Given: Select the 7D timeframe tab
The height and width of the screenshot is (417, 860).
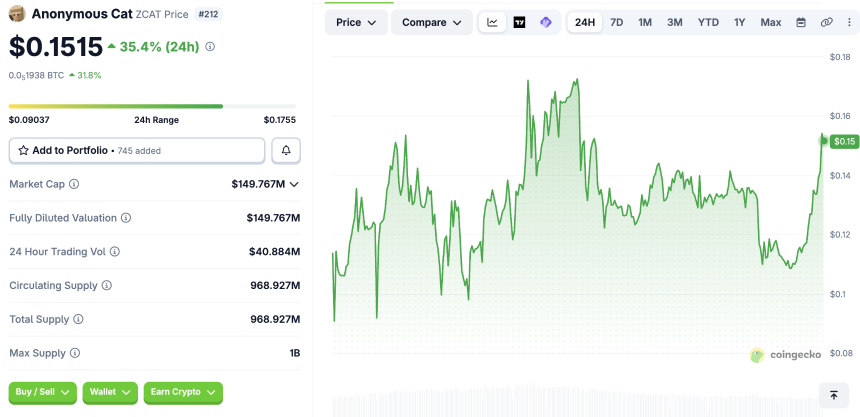Looking at the screenshot, I should point(617,22).
